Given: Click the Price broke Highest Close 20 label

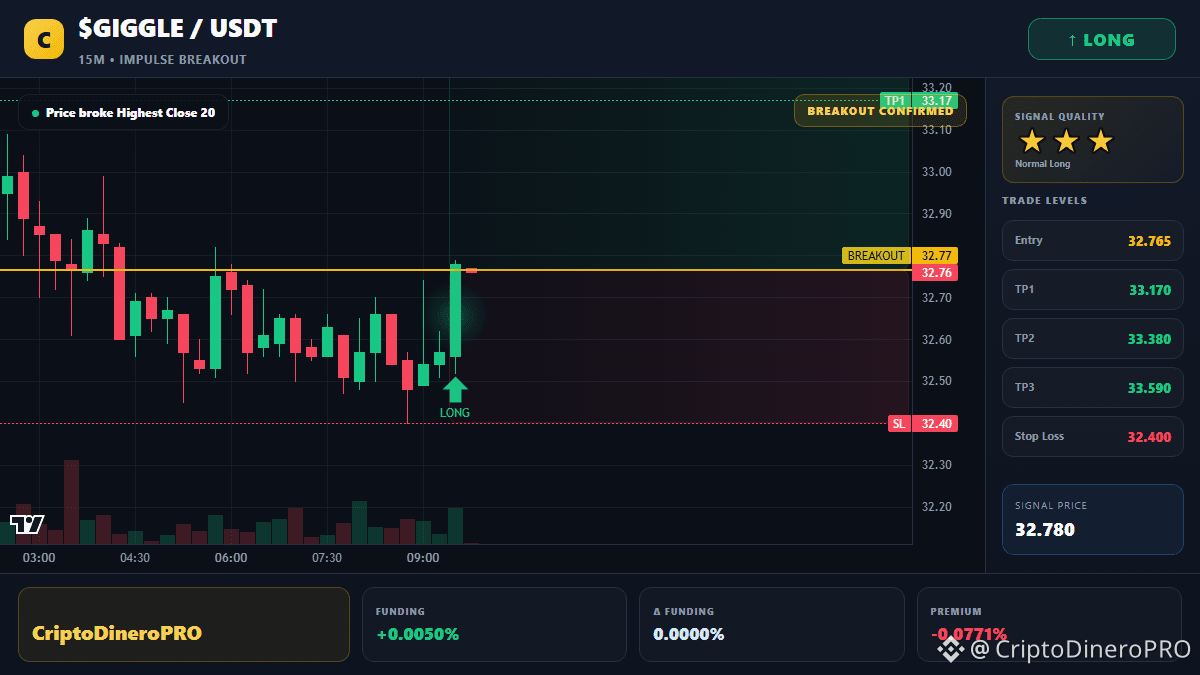Looking at the screenshot, I should pos(123,113).
